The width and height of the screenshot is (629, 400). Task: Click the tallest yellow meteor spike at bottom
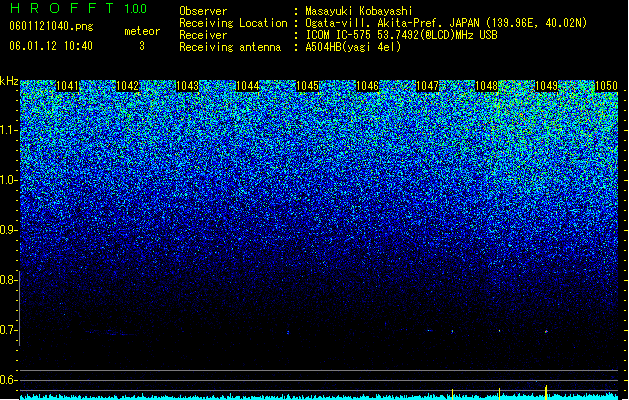point(546,392)
